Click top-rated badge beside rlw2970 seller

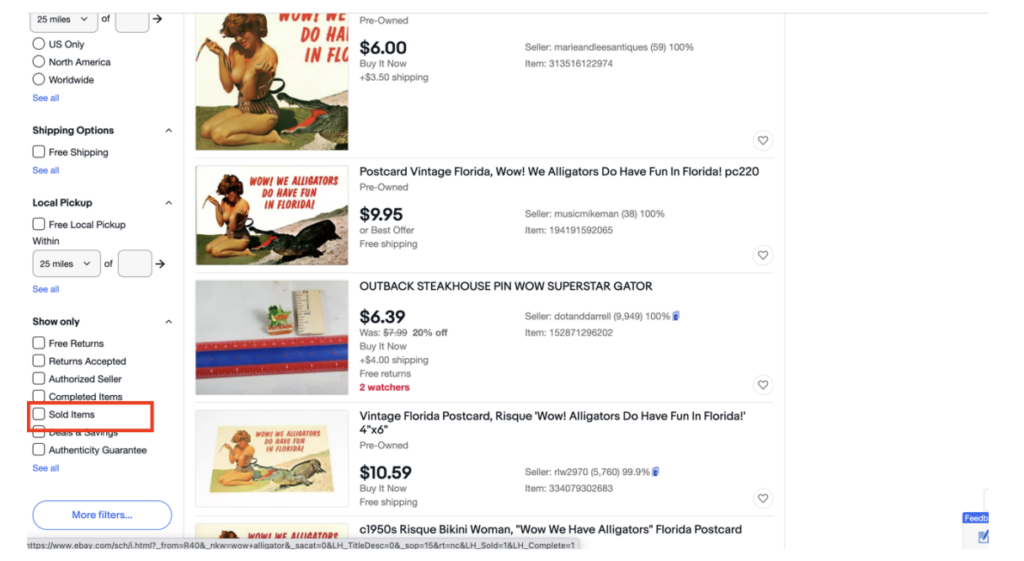pos(655,472)
